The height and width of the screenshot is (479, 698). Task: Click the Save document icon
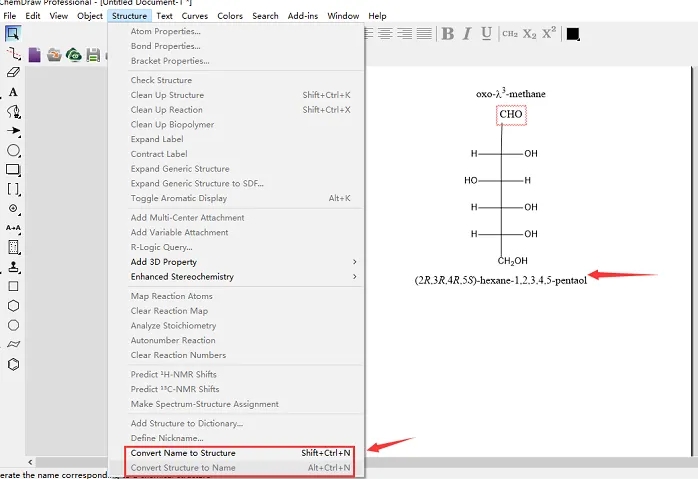[93, 55]
